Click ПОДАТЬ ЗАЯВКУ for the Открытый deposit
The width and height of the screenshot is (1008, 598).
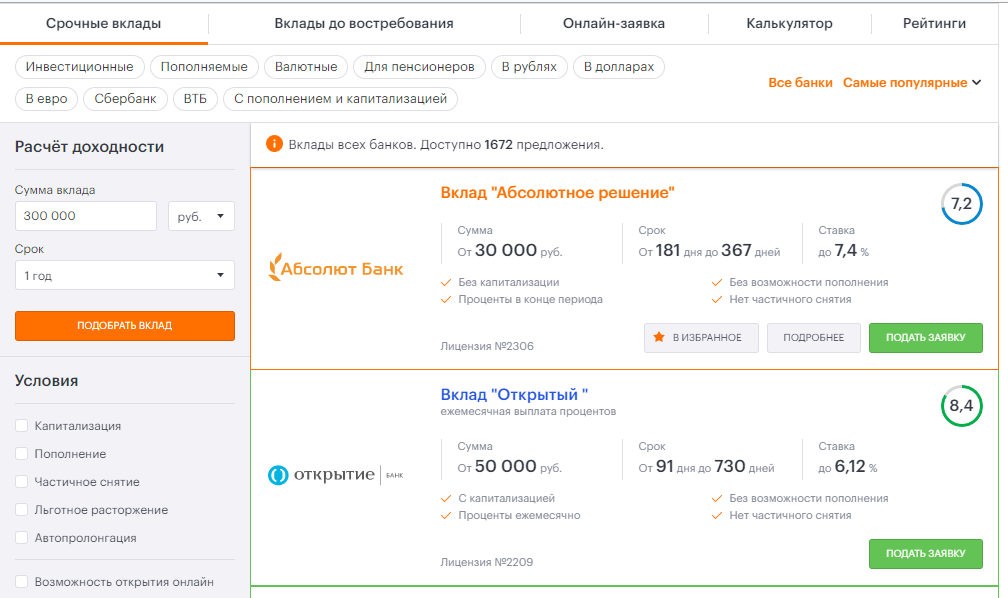tap(926, 554)
